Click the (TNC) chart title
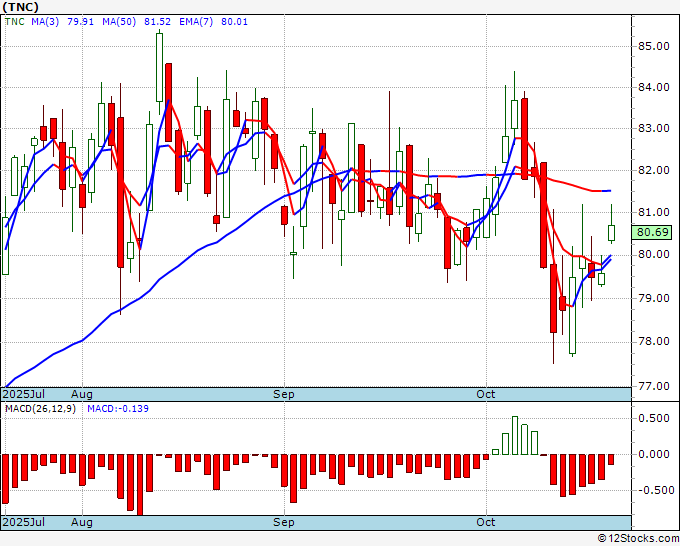Screen dimensions: 680x546 click(20, 7)
